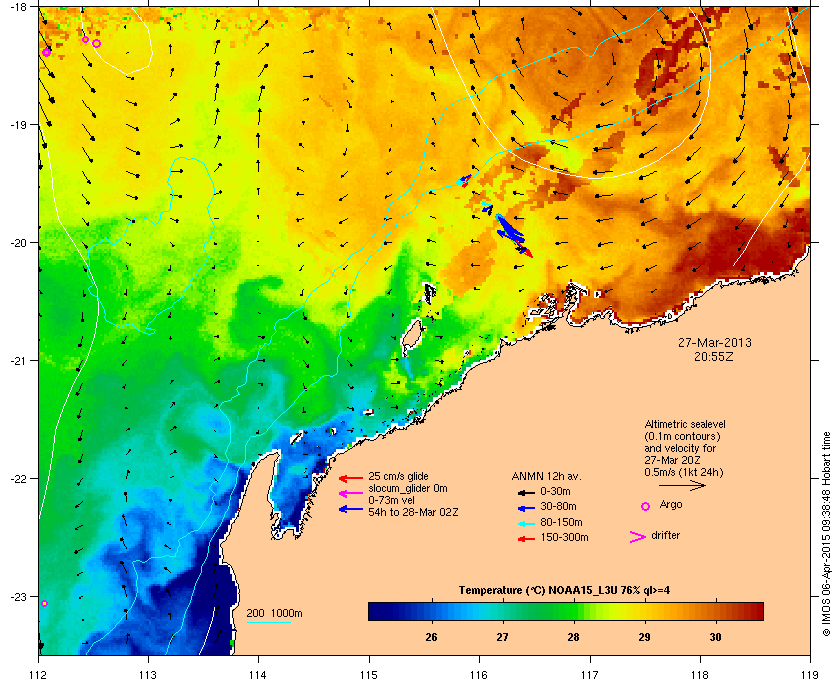Click longitude axis label '117'

[589, 675]
